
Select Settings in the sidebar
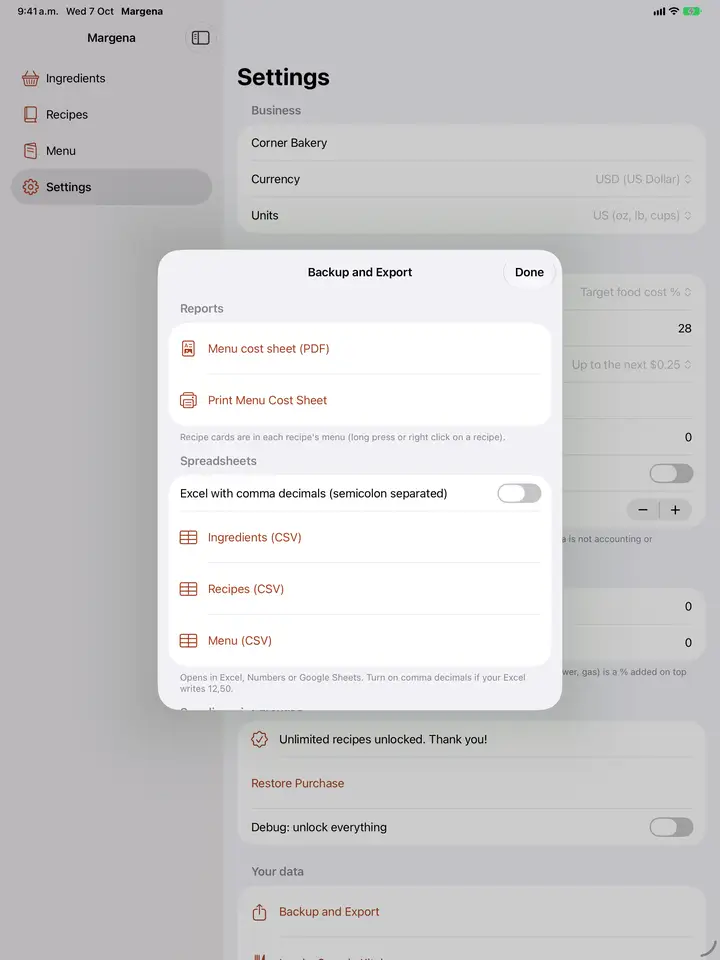(x=111, y=187)
